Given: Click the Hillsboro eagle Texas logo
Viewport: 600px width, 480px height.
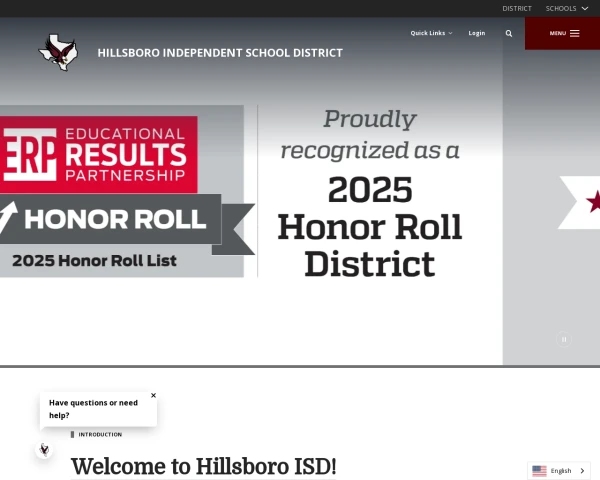Looking at the screenshot, I should coord(58,52).
